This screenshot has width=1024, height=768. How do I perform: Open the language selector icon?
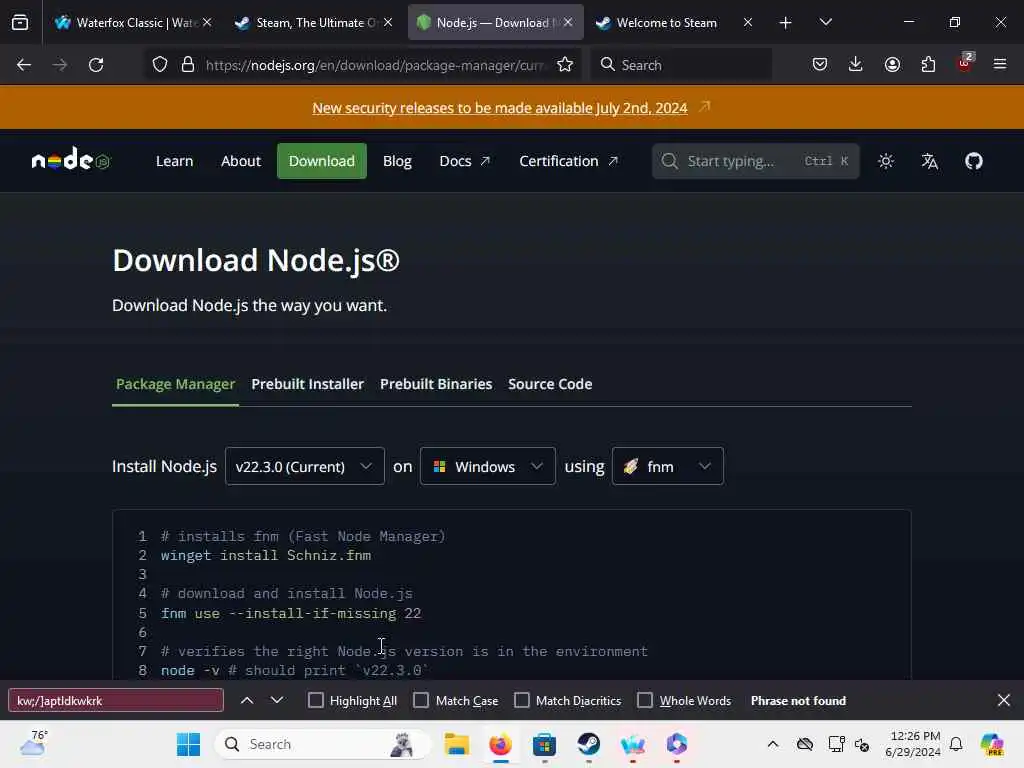point(929,161)
